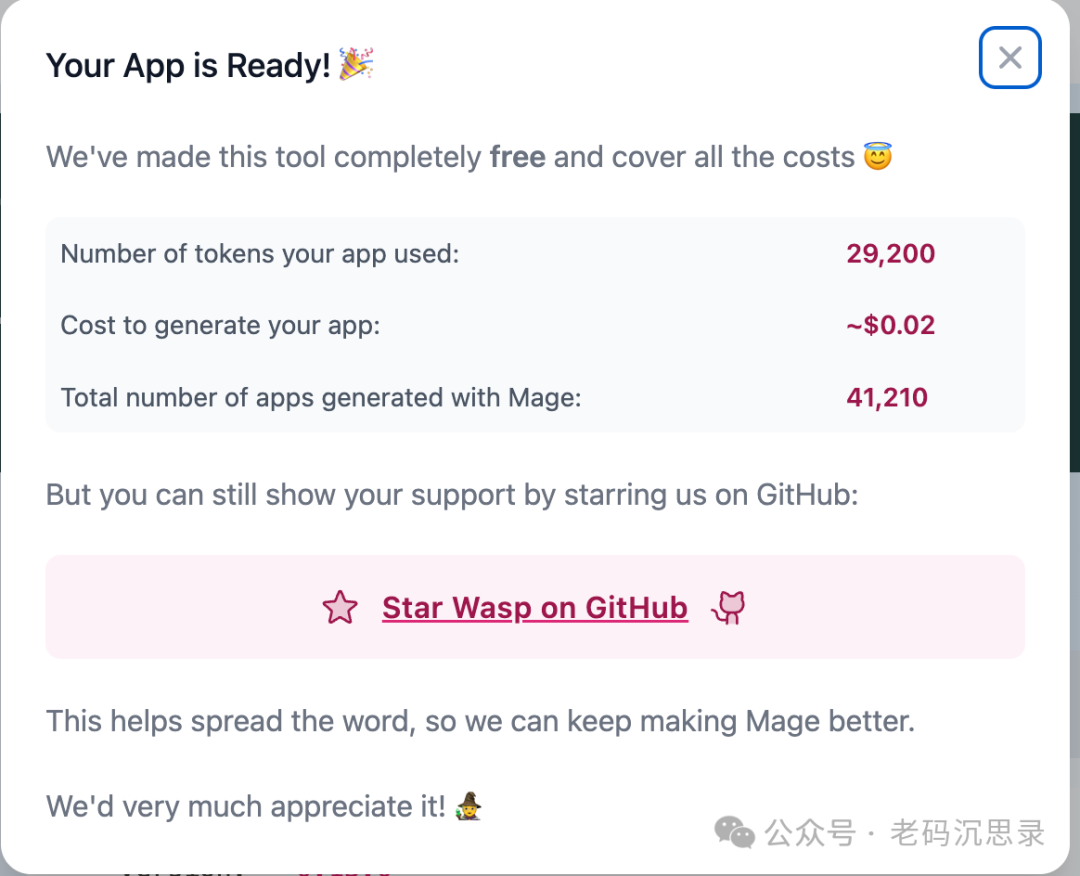Select the 29,200 token count value
Image resolution: width=1080 pixels, height=876 pixels.
coord(891,253)
